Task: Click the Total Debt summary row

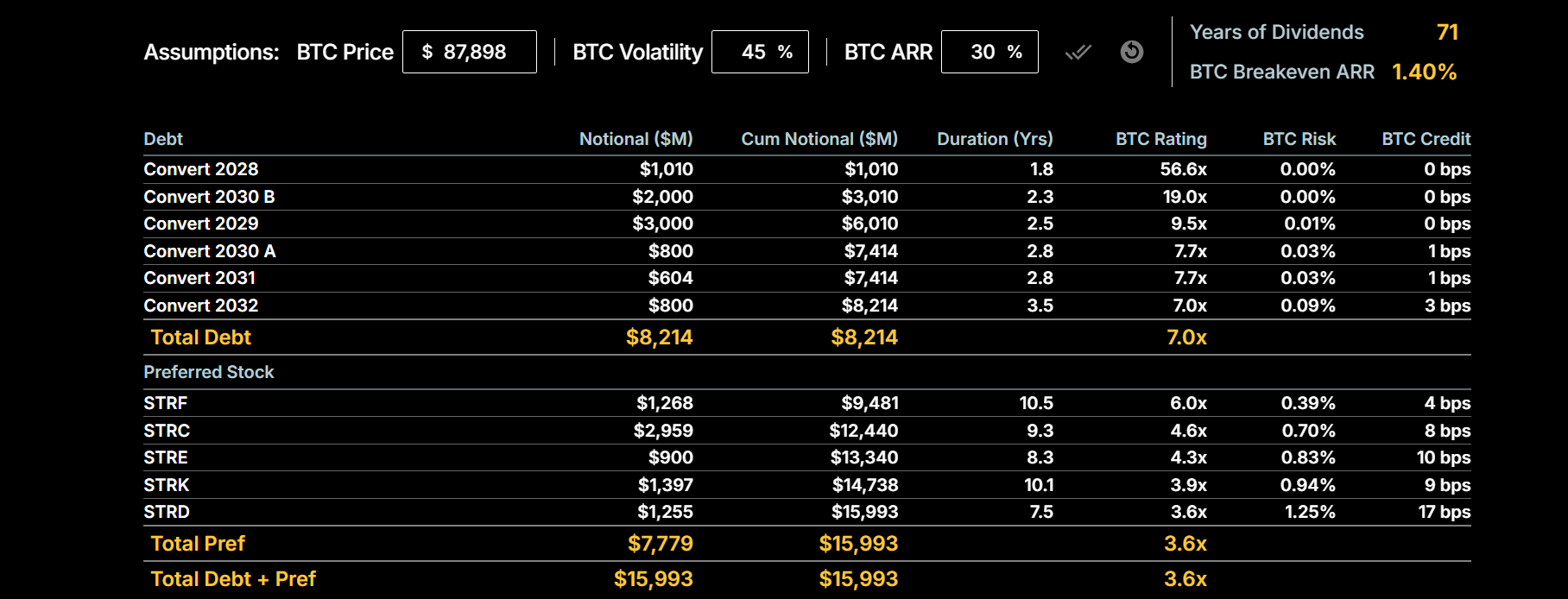Action: pos(199,337)
